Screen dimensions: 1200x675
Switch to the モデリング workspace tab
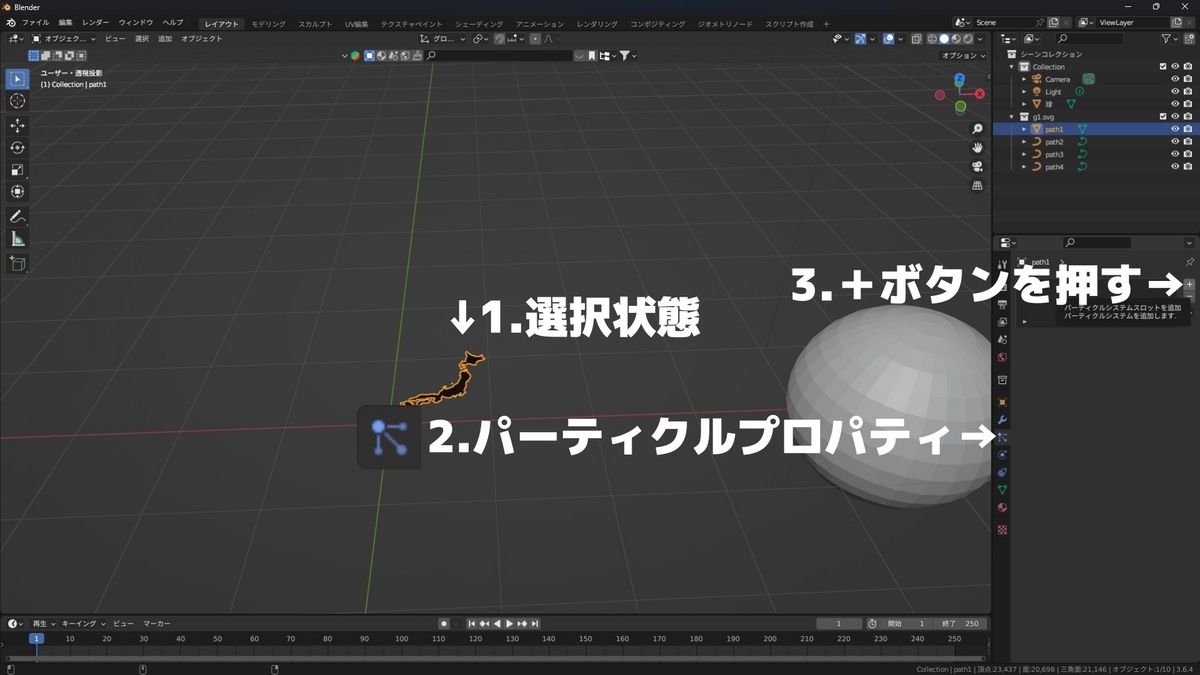click(x=267, y=22)
